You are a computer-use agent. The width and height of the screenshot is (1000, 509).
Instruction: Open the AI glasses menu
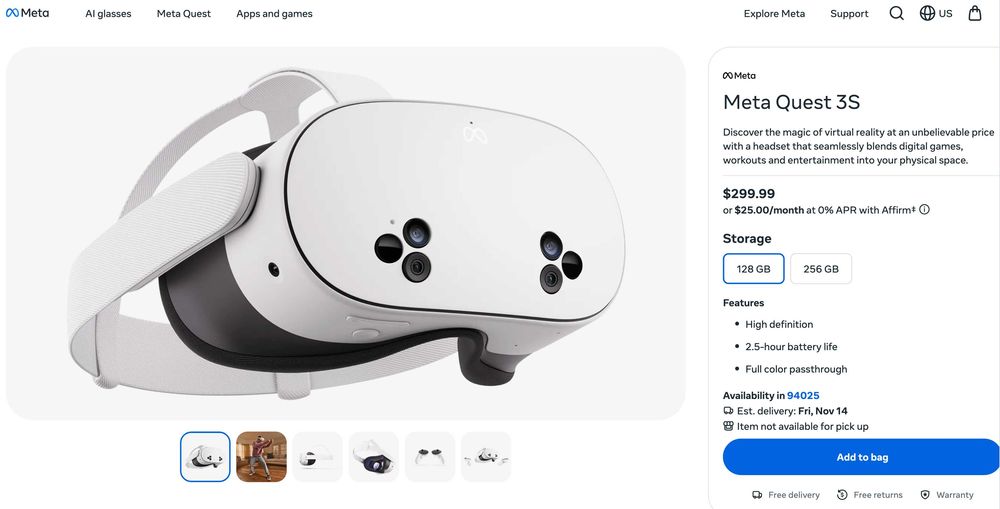point(108,14)
